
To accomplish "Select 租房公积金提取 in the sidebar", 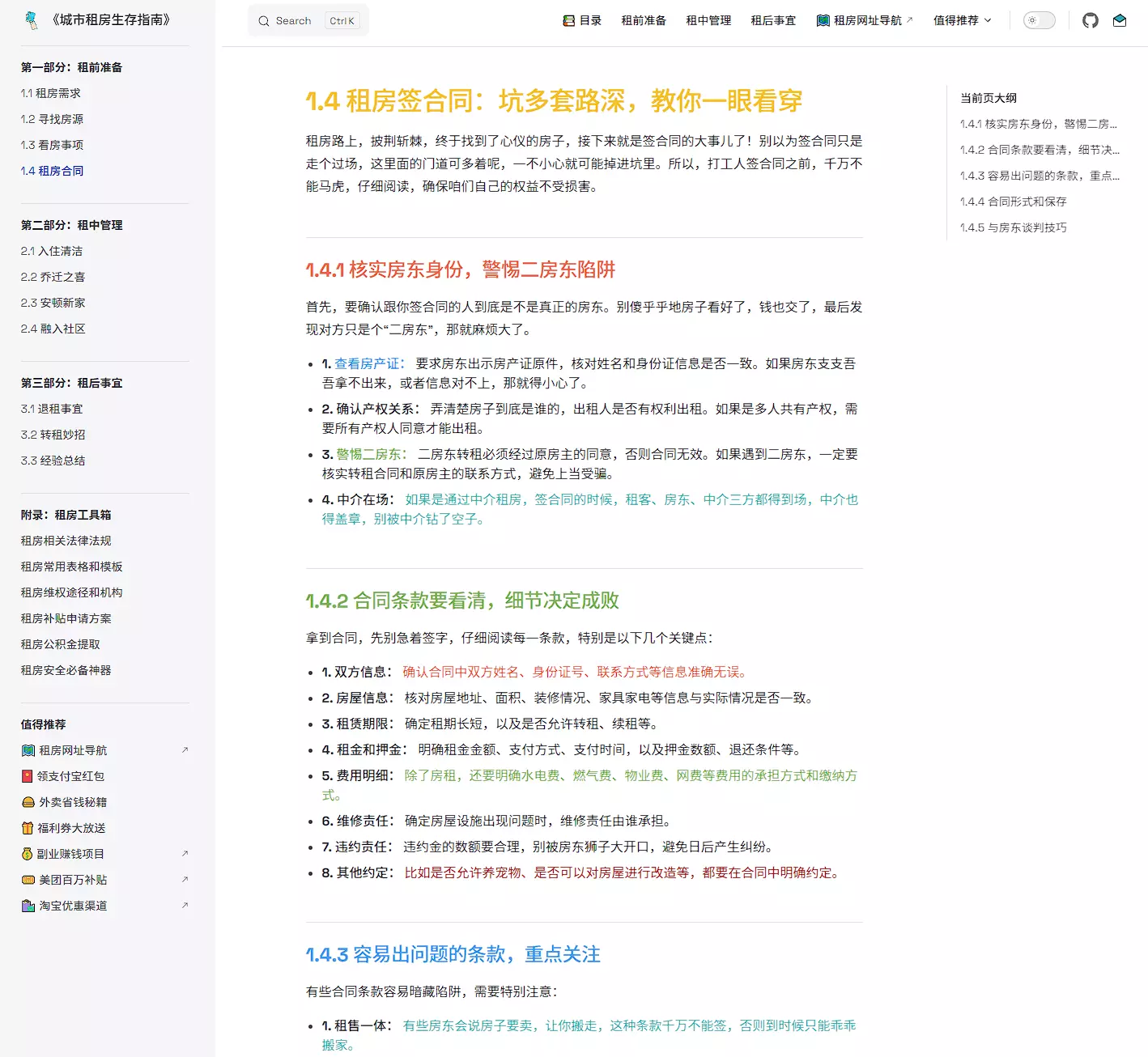I will [x=61, y=644].
